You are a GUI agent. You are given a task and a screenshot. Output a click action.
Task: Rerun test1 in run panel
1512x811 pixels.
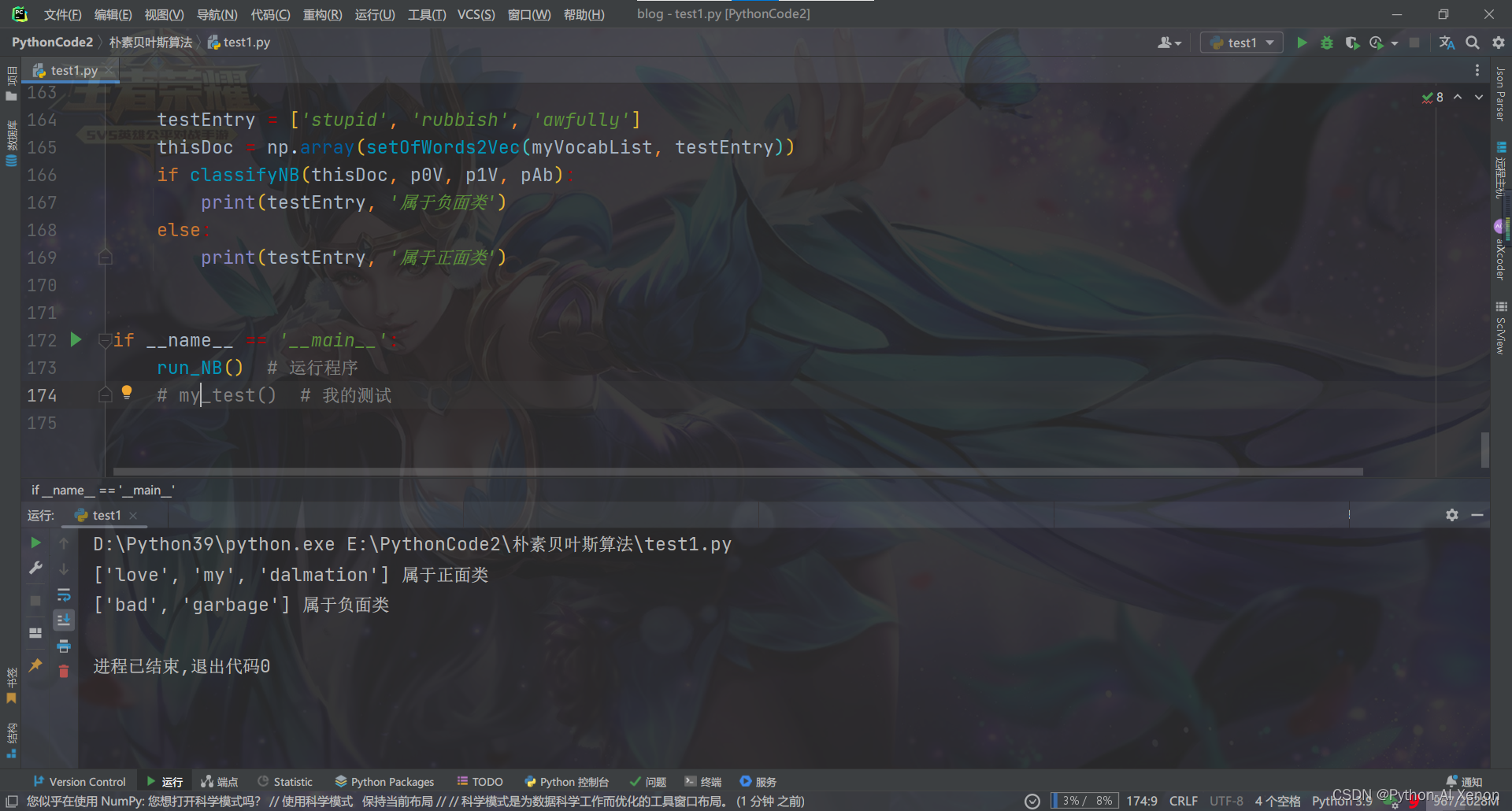(35, 543)
